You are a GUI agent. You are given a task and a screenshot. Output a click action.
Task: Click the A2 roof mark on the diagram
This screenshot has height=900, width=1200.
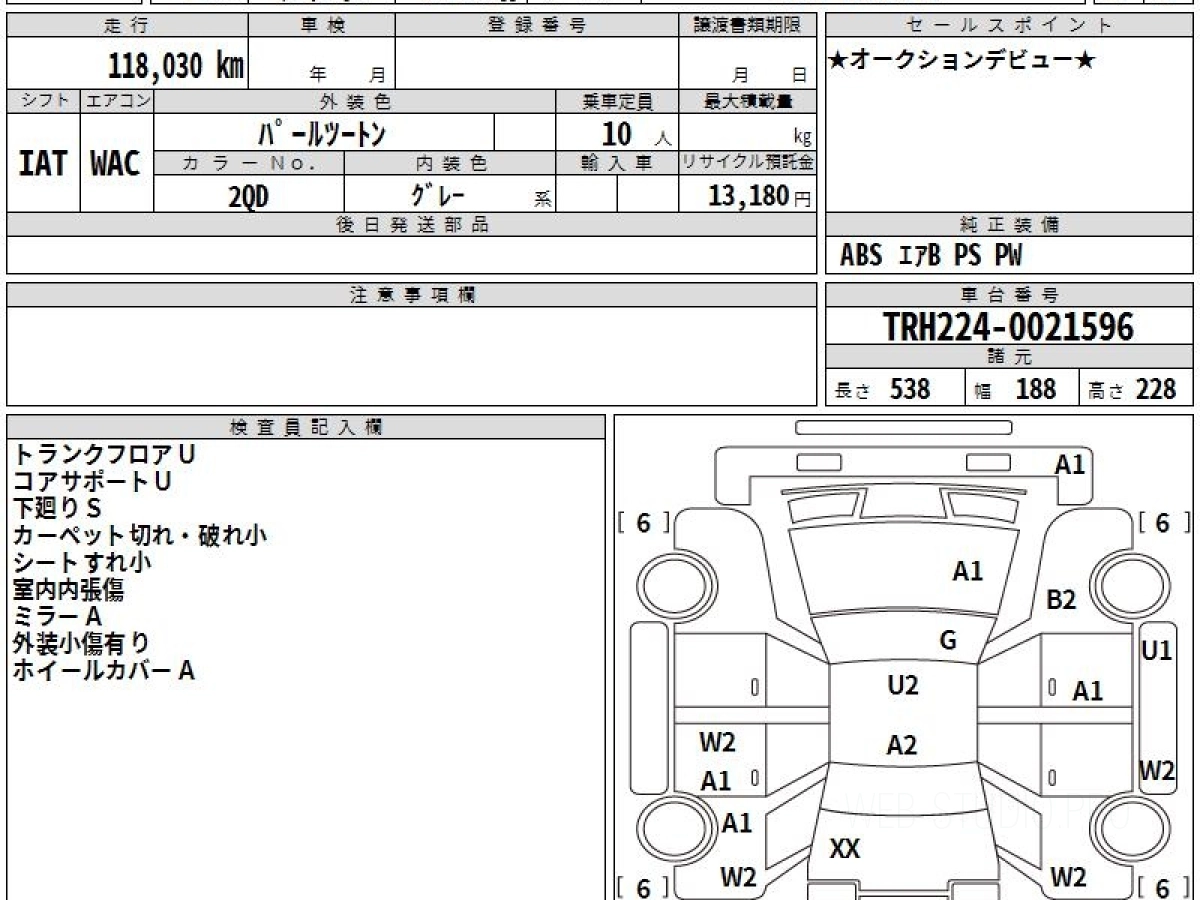pos(902,745)
